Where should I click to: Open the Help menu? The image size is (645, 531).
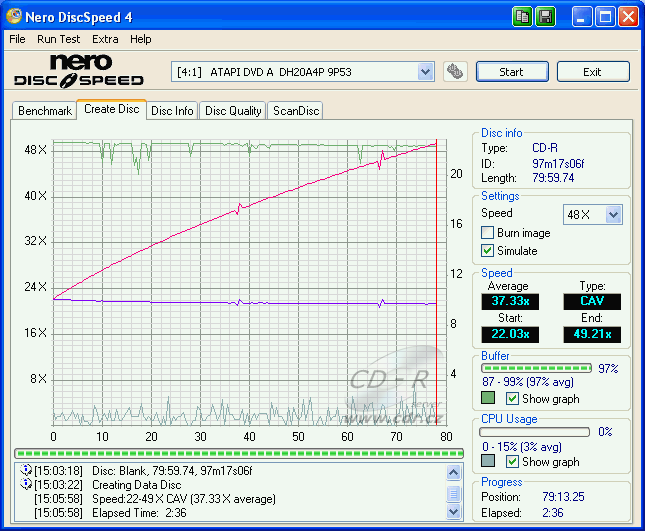point(141,39)
